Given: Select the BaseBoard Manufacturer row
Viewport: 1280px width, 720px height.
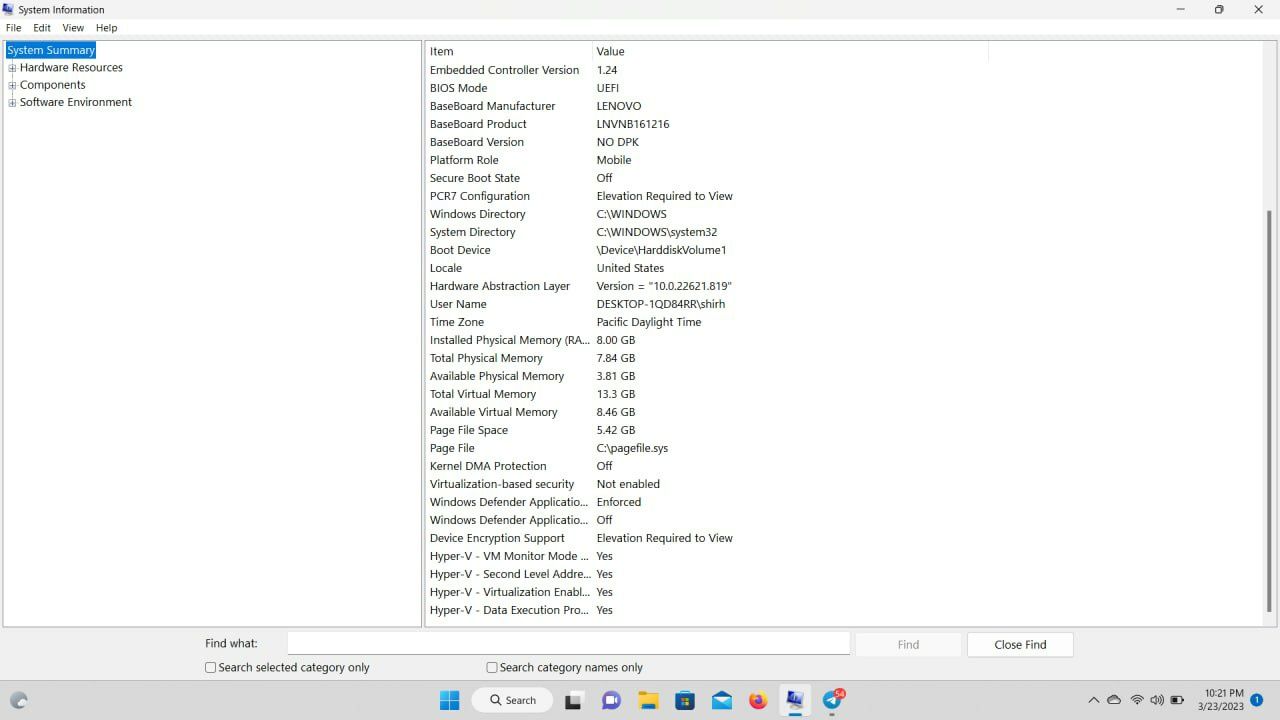Looking at the screenshot, I should click(x=708, y=106).
